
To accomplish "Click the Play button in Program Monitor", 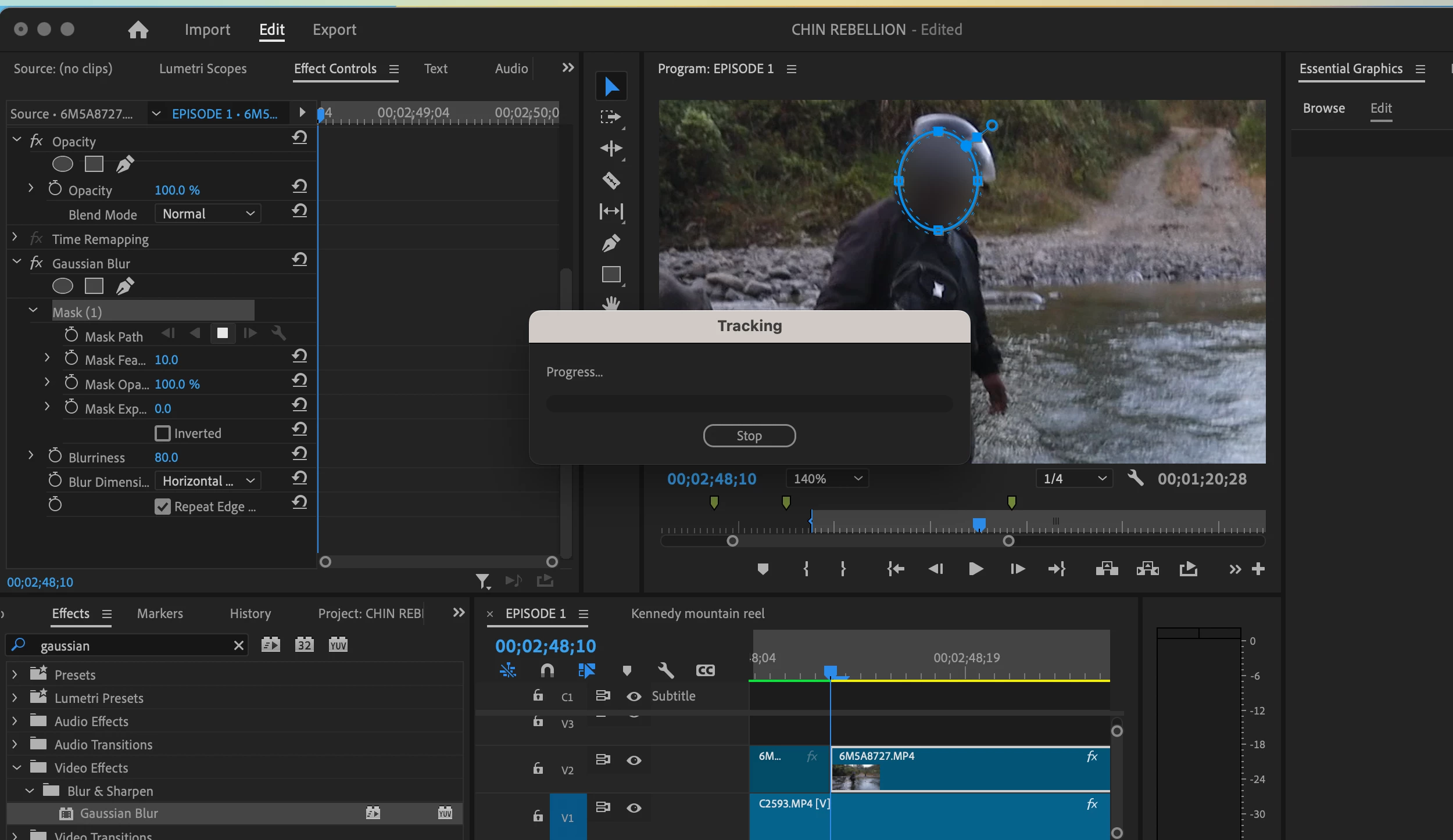I will coord(976,569).
